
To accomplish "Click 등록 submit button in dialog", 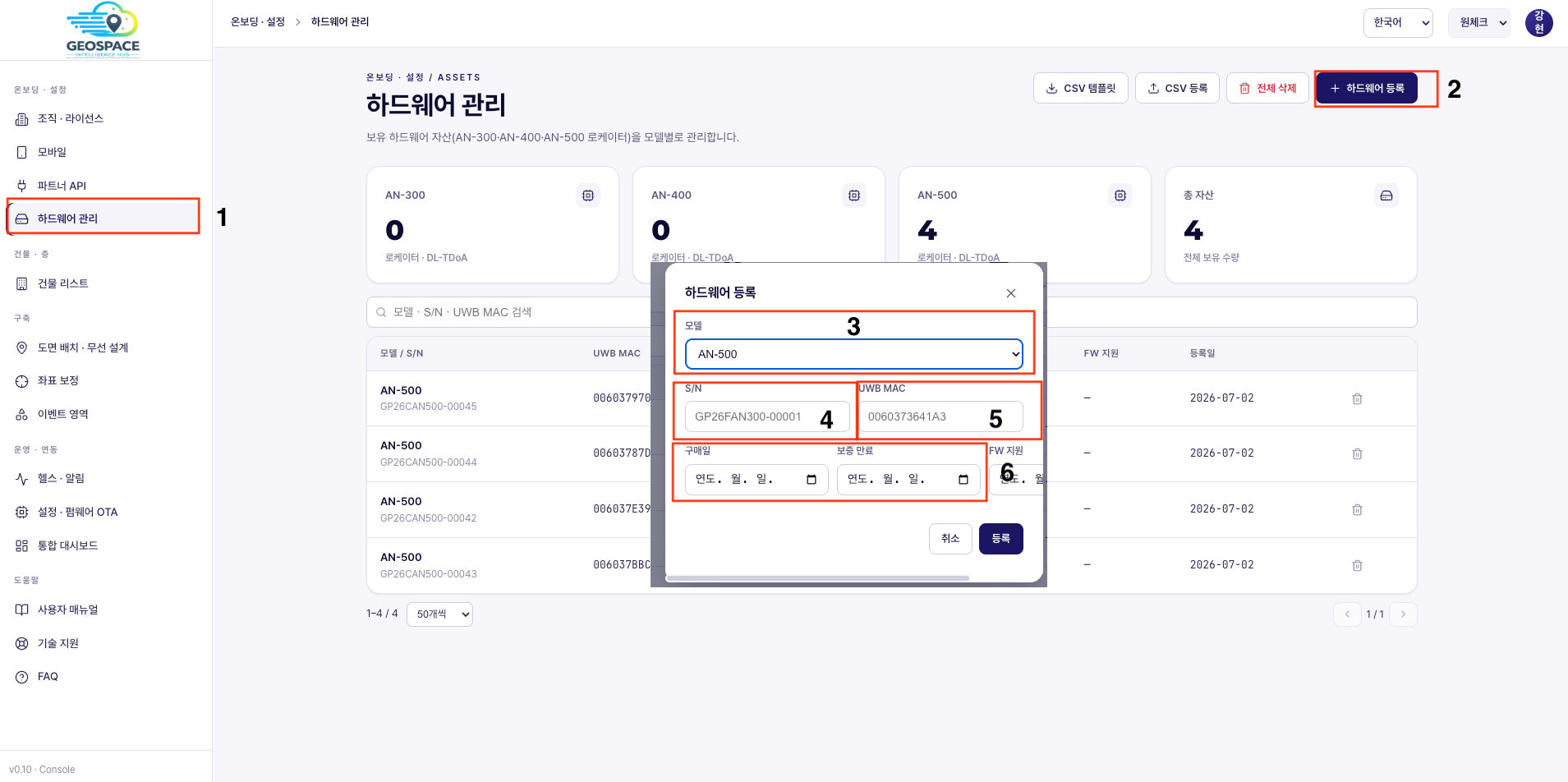I will pos(1001,539).
